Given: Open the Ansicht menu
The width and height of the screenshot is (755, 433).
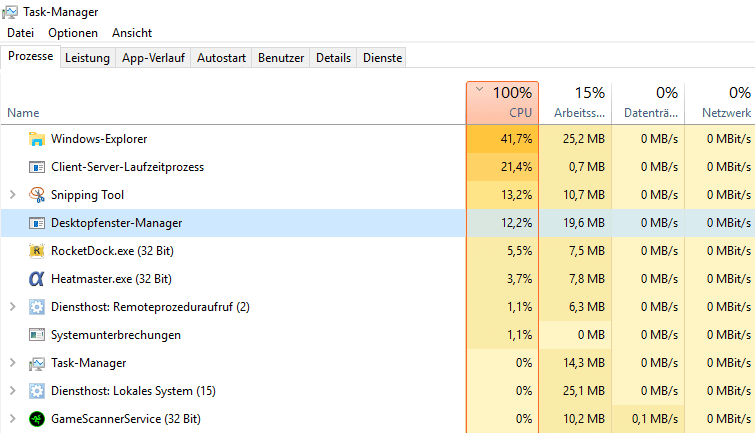Looking at the screenshot, I should tap(132, 33).
